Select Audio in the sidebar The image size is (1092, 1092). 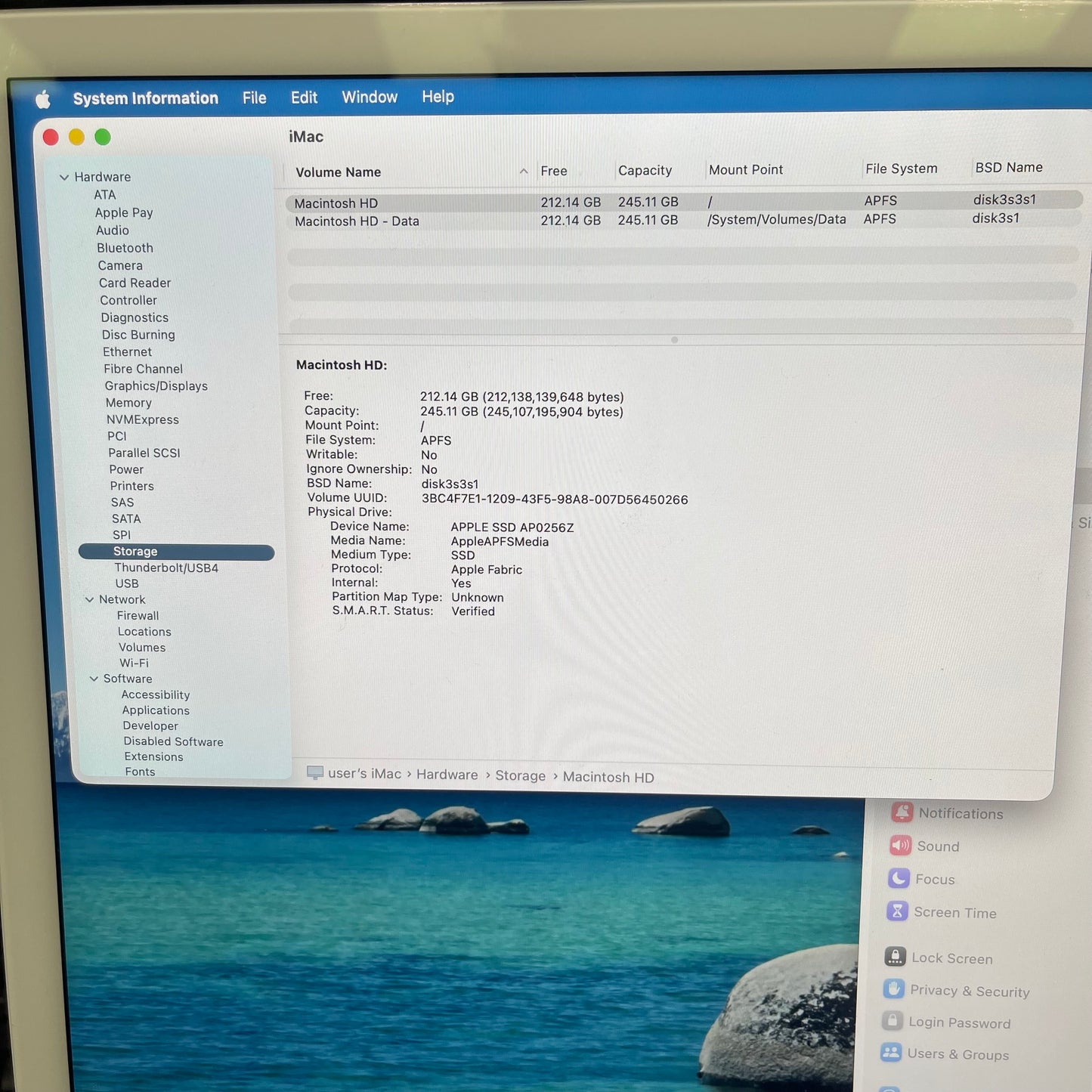[113, 230]
